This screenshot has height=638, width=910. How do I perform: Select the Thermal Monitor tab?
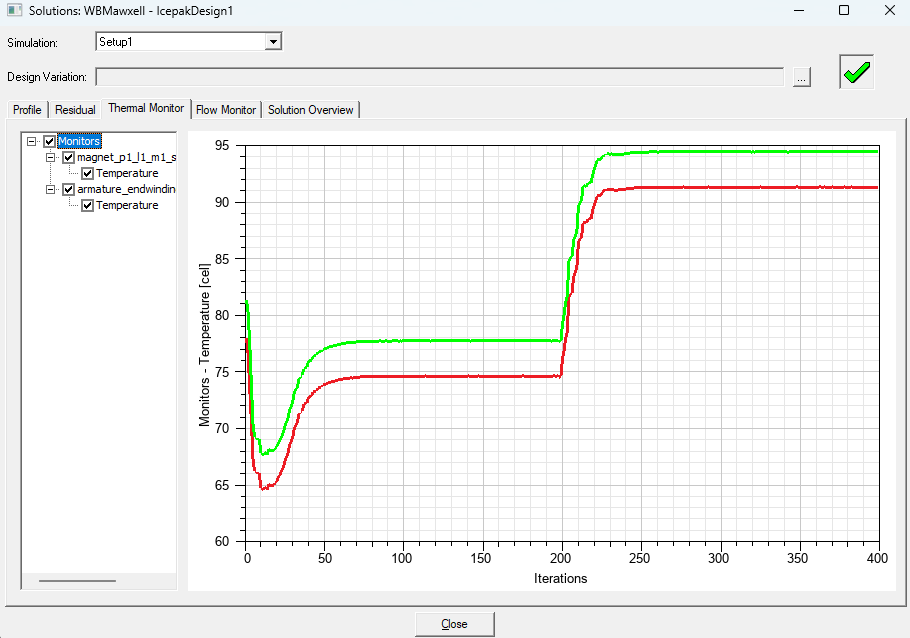pyautogui.click(x=146, y=108)
